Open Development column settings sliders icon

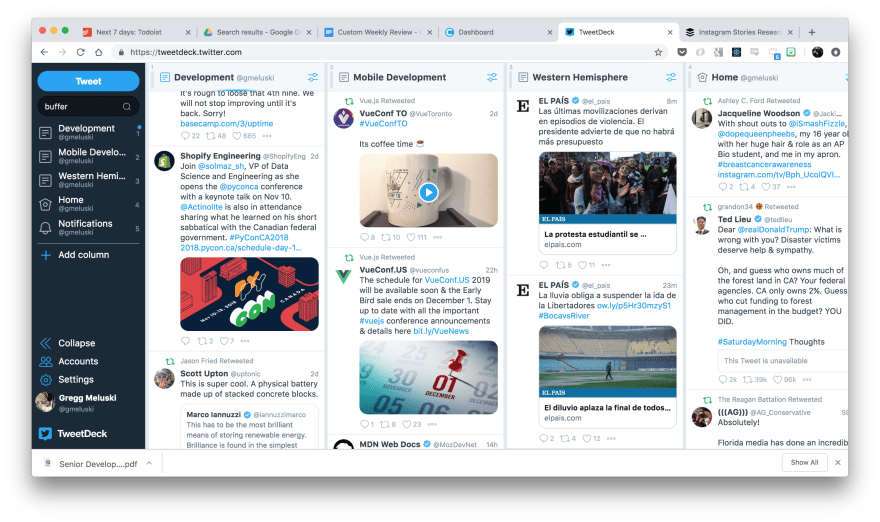click(313, 77)
